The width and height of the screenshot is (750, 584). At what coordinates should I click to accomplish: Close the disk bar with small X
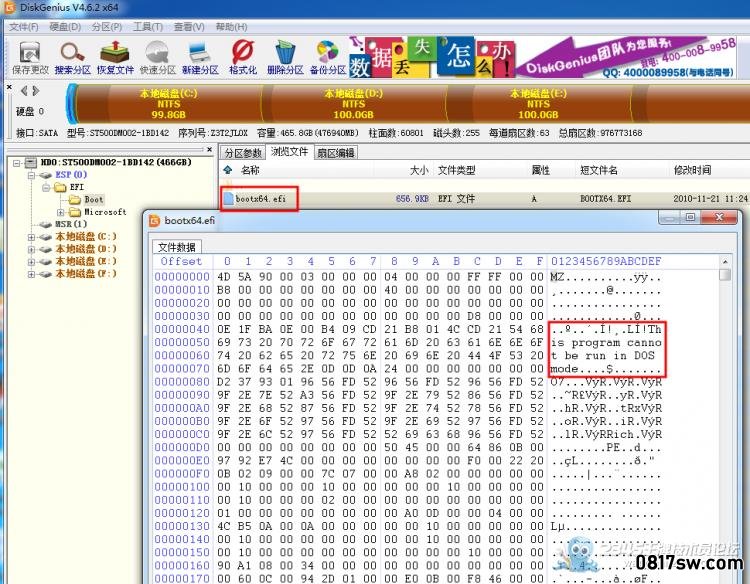coord(9,88)
